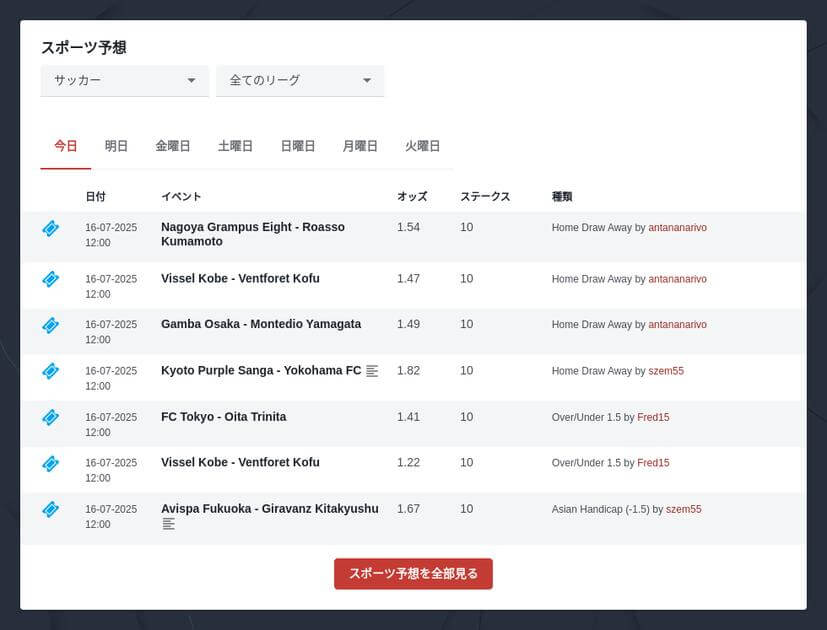Screen dimensions: 827x630
Task: Open Nagoya Grampus Eight - Roasso Kumamoto match
Action: pos(253,234)
